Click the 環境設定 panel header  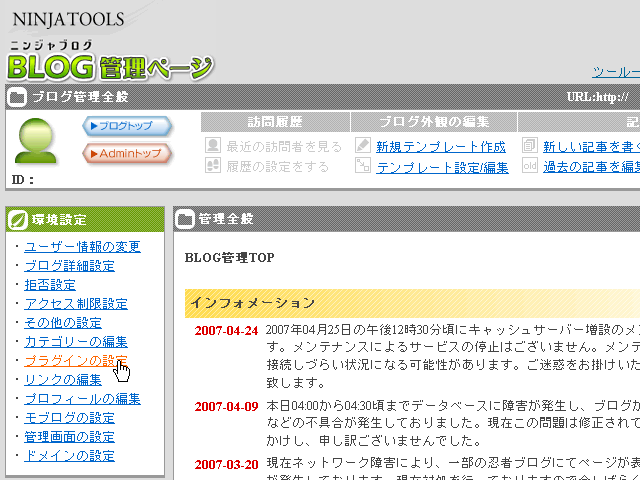coord(85,220)
